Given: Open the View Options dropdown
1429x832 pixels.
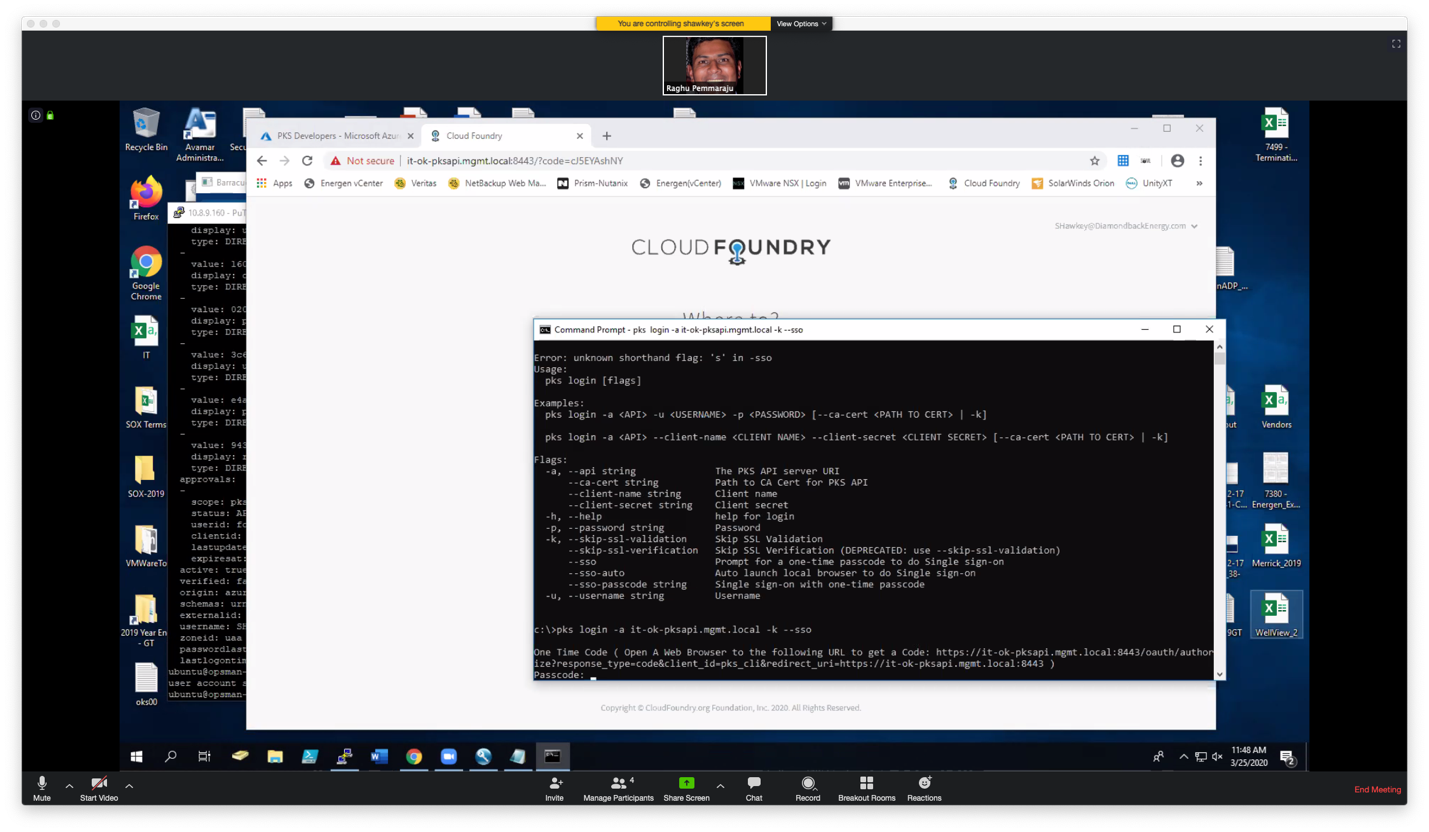Looking at the screenshot, I should tap(801, 23).
